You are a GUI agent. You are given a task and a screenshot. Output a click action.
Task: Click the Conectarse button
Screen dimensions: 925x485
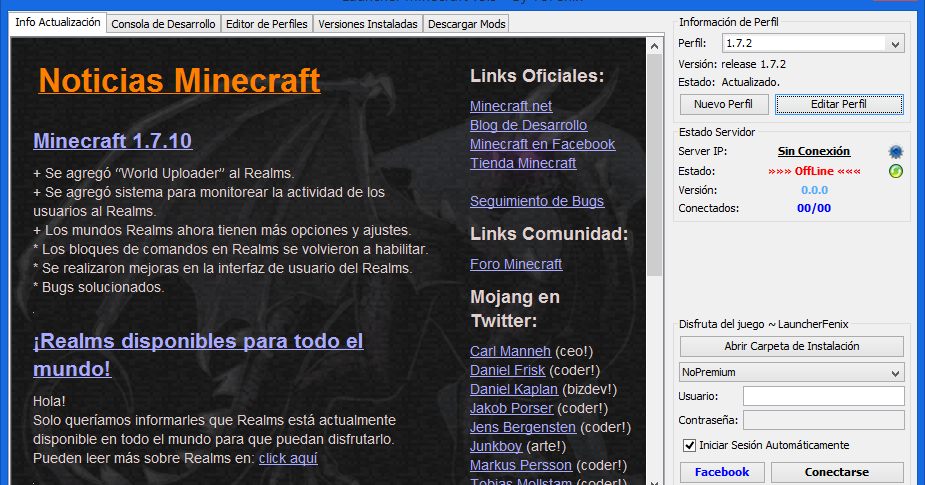[x=837, y=472]
